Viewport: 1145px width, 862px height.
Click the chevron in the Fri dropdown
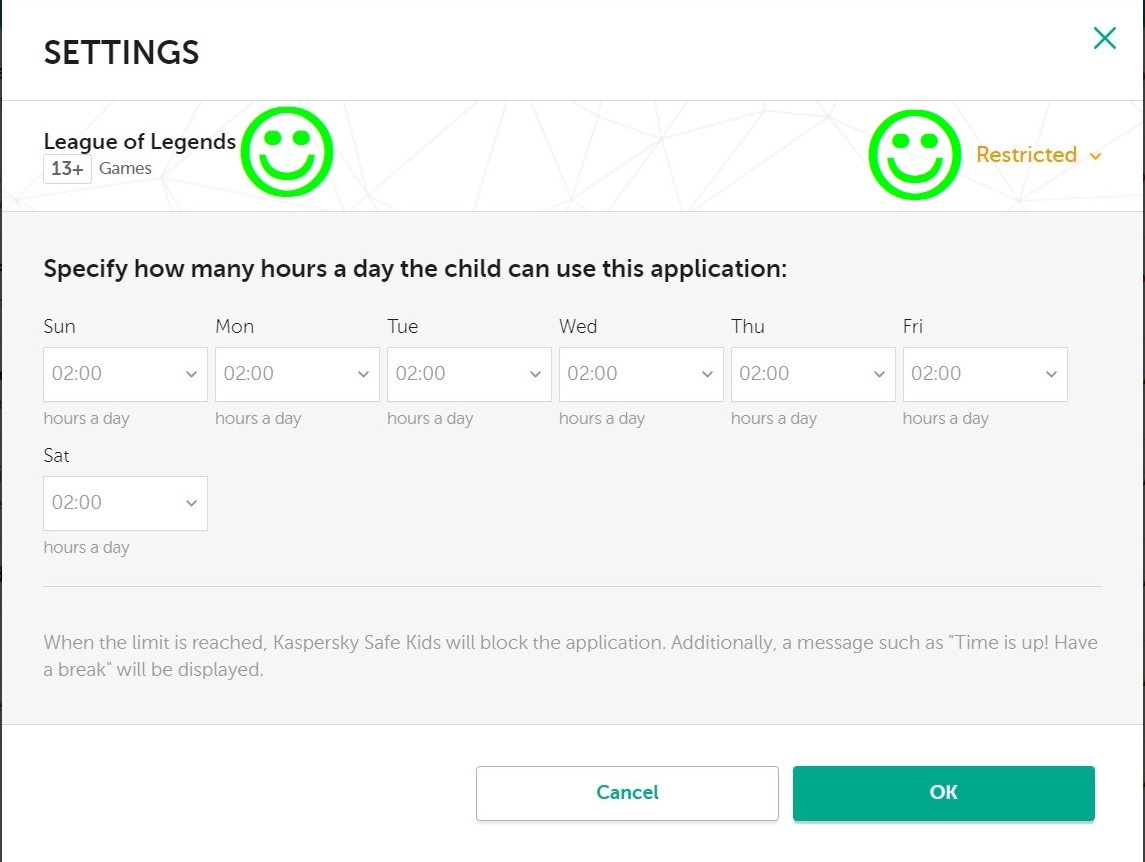tap(1051, 374)
